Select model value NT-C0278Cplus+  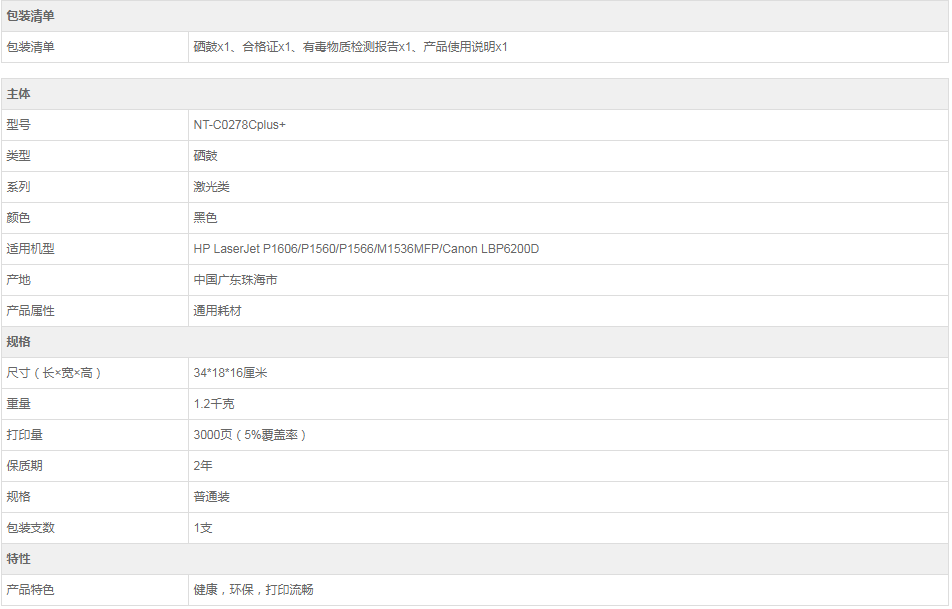(239, 125)
